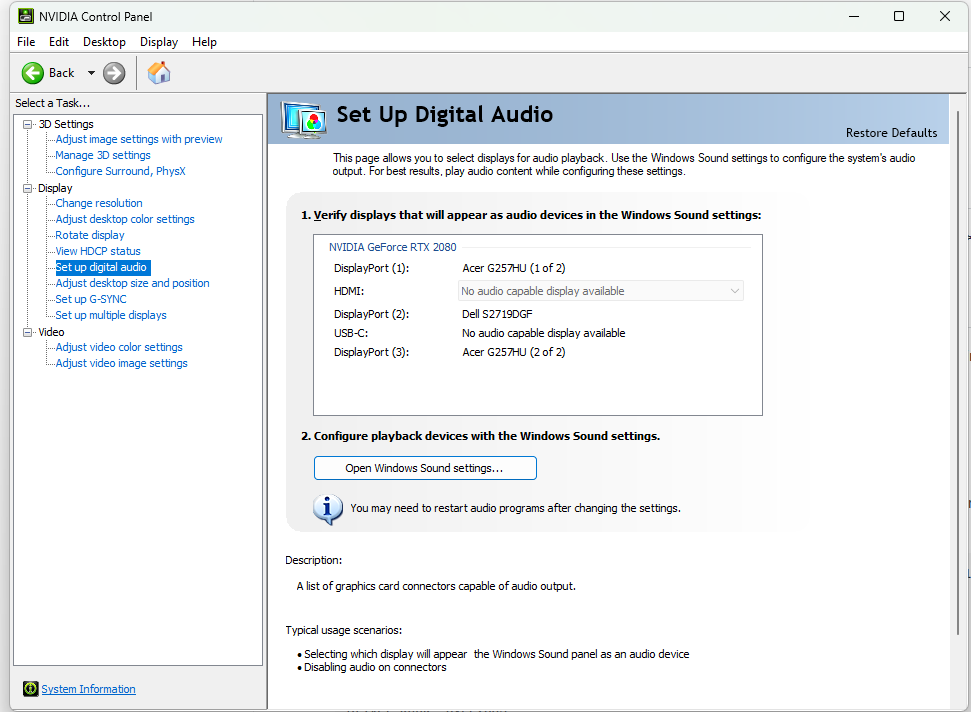Click Open Windows Sound settings button
The width and height of the screenshot is (971, 712).
(x=425, y=468)
